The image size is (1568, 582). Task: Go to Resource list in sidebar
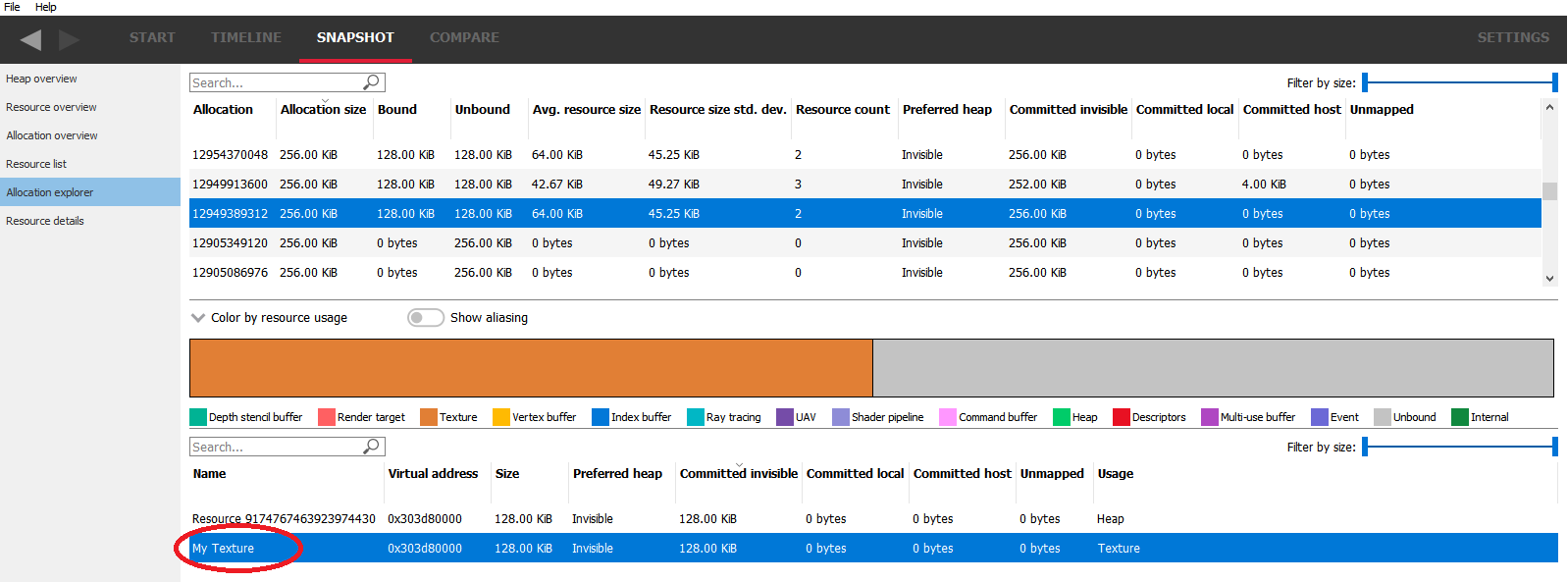pos(36,164)
